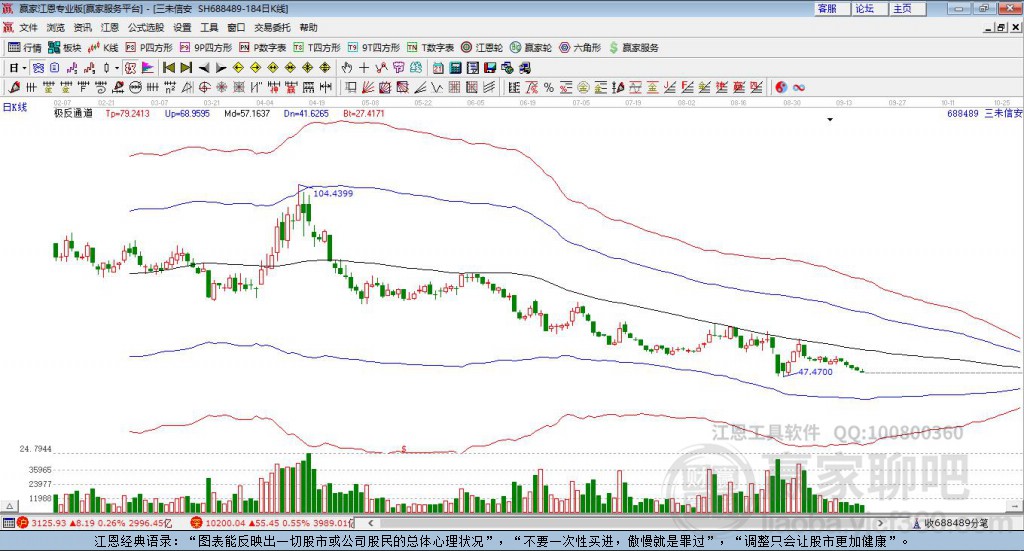Select the Gann fan lines tool
Image resolution: width=1024 pixels, height=551 pixels.
368,87
